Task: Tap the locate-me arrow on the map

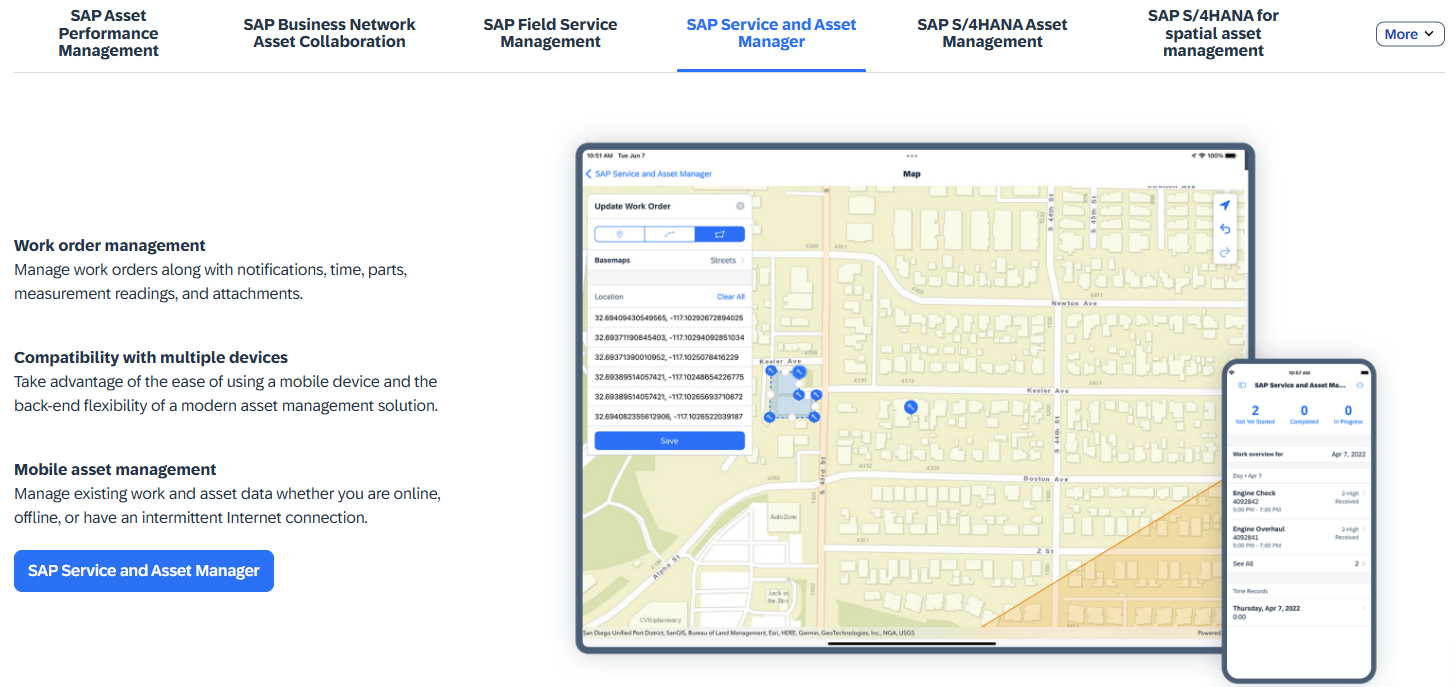Action: click(x=1225, y=205)
